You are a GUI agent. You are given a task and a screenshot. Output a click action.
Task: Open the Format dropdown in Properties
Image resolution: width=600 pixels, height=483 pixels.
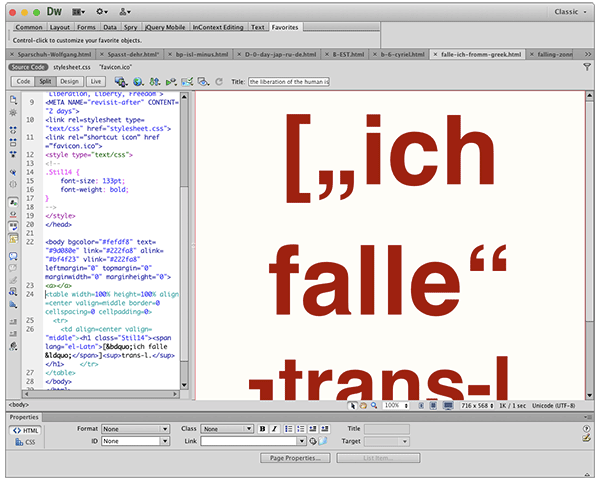pyautogui.click(x=135, y=429)
